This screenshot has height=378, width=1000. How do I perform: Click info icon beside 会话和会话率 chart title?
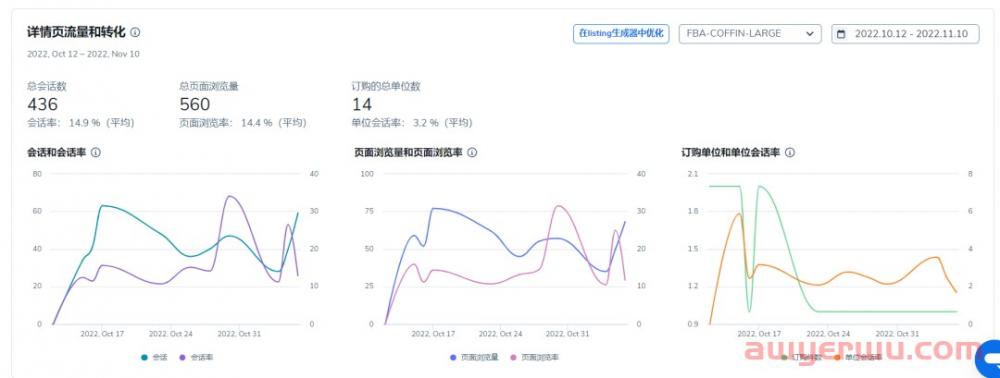[x=96, y=153]
